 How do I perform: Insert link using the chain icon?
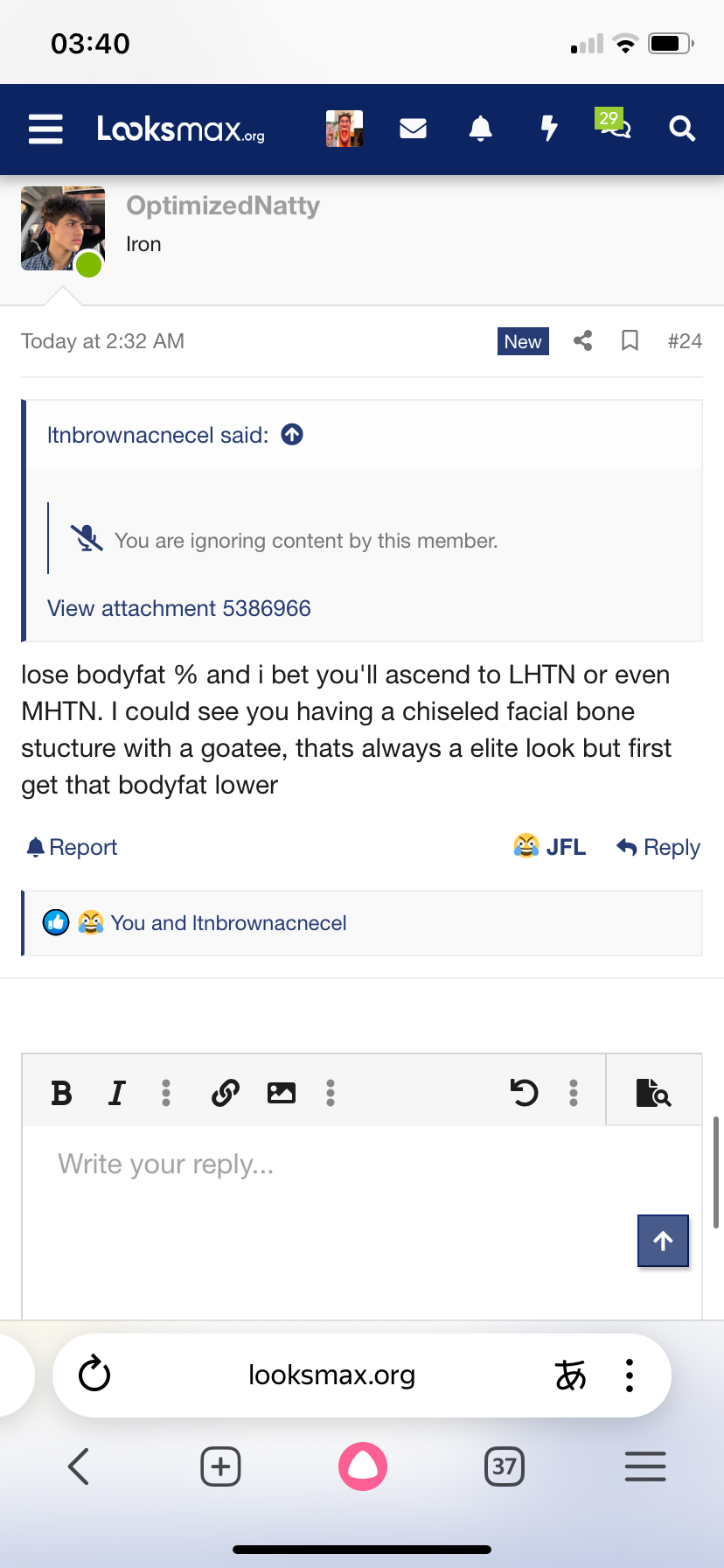click(x=226, y=1092)
